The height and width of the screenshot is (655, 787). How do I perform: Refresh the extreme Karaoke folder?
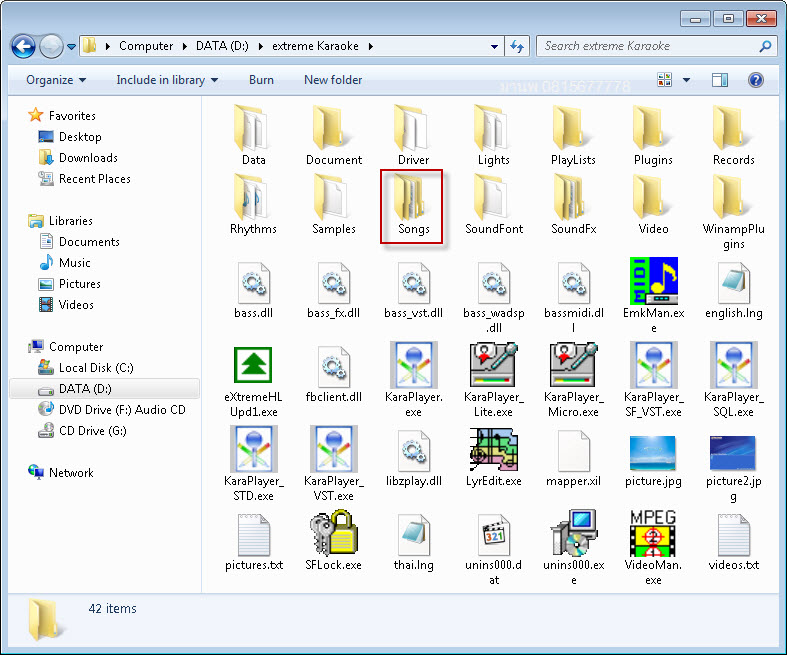point(517,46)
